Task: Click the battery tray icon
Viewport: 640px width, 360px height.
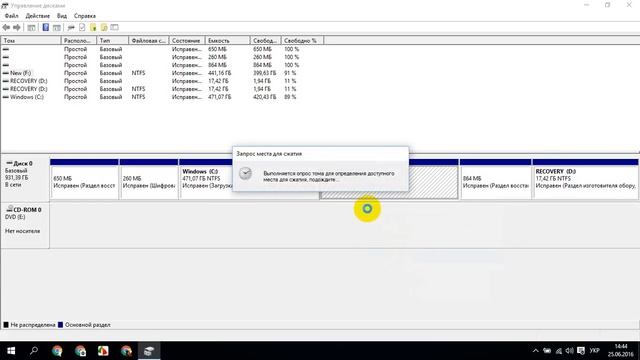Action: click(x=547, y=351)
